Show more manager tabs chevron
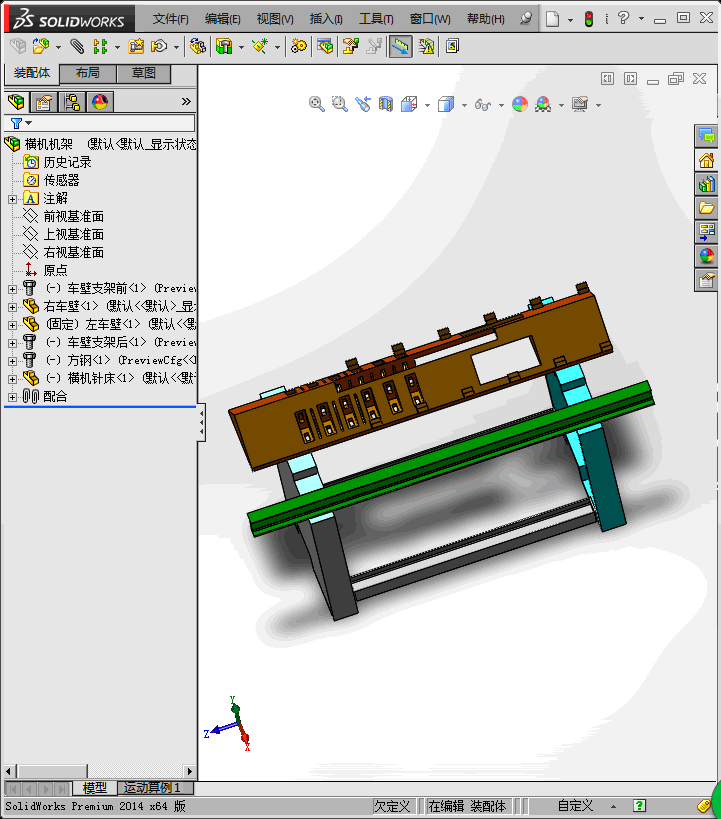 [186, 101]
